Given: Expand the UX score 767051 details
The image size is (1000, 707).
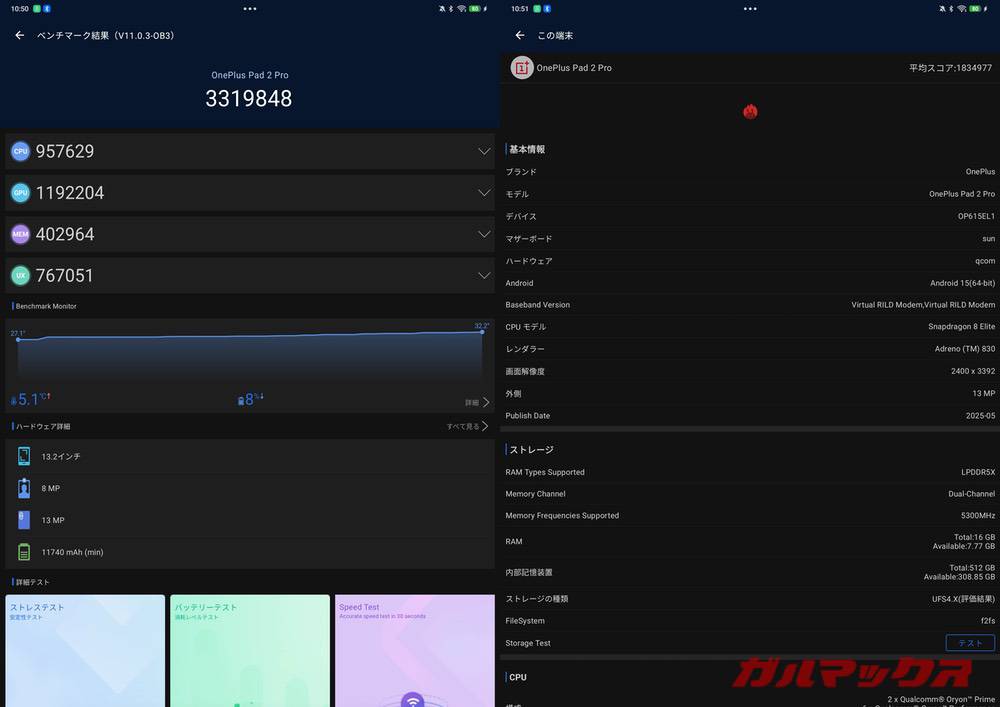Looking at the screenshot, I should point(485,275).
